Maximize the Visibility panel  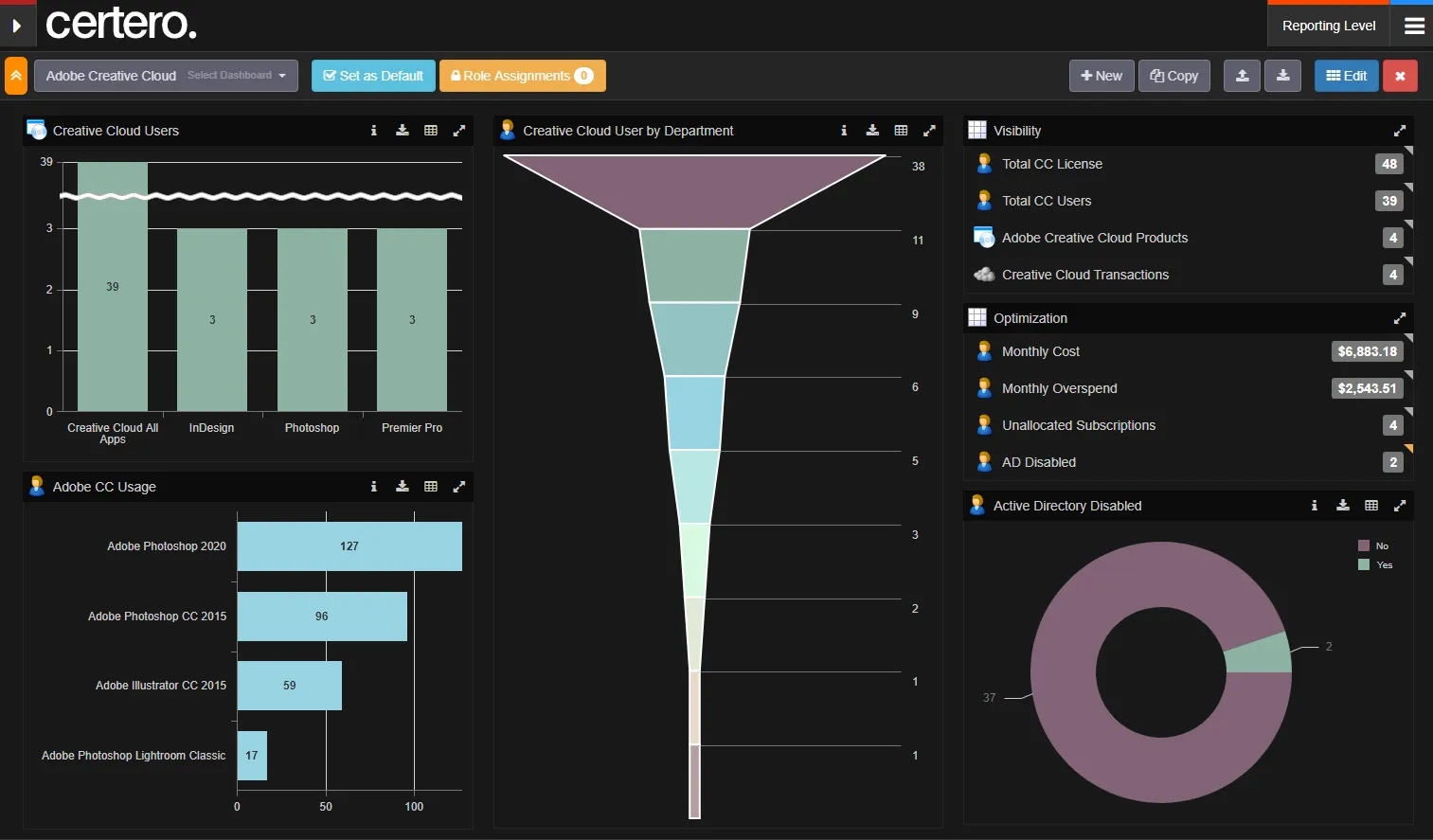click(1400, 131)
